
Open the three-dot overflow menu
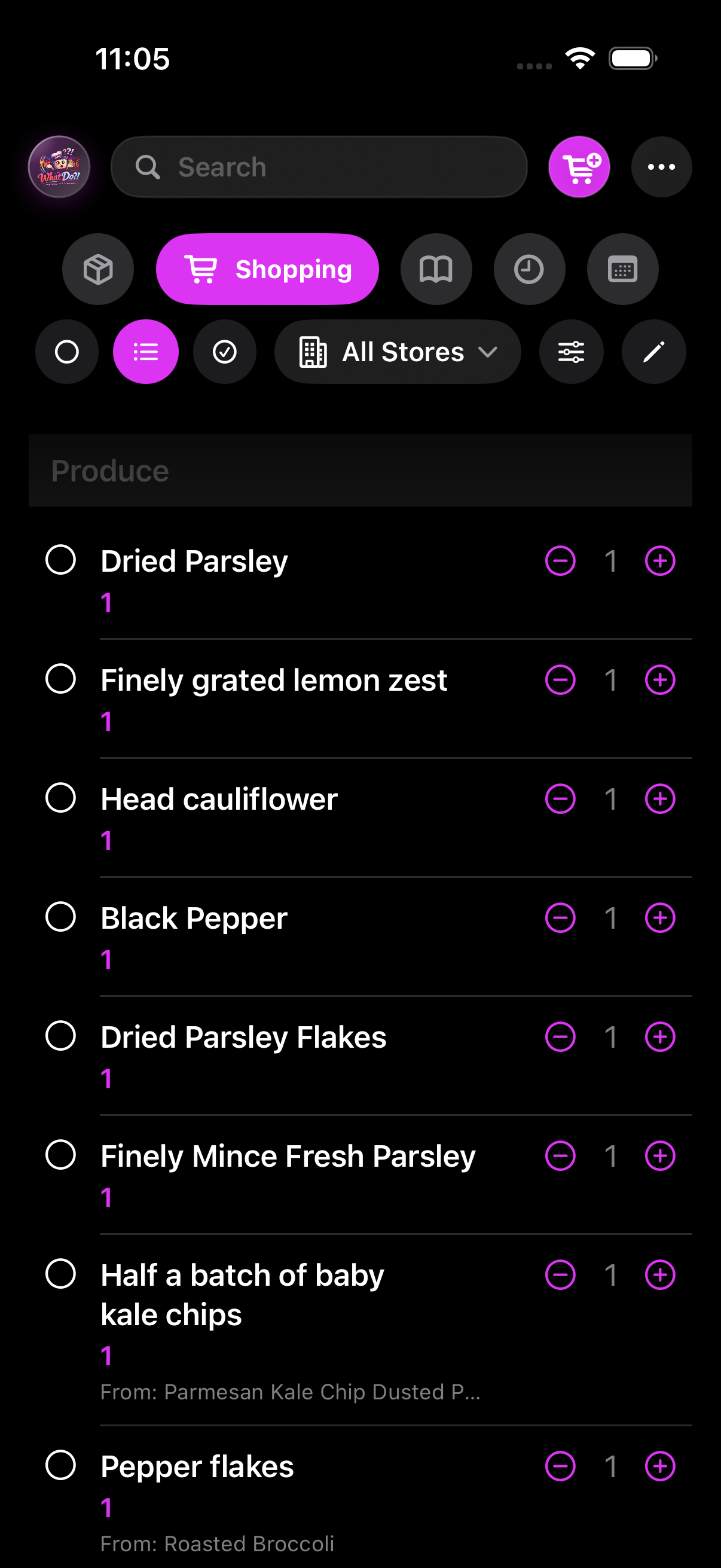pyautogui.click(x=661, y=166)
